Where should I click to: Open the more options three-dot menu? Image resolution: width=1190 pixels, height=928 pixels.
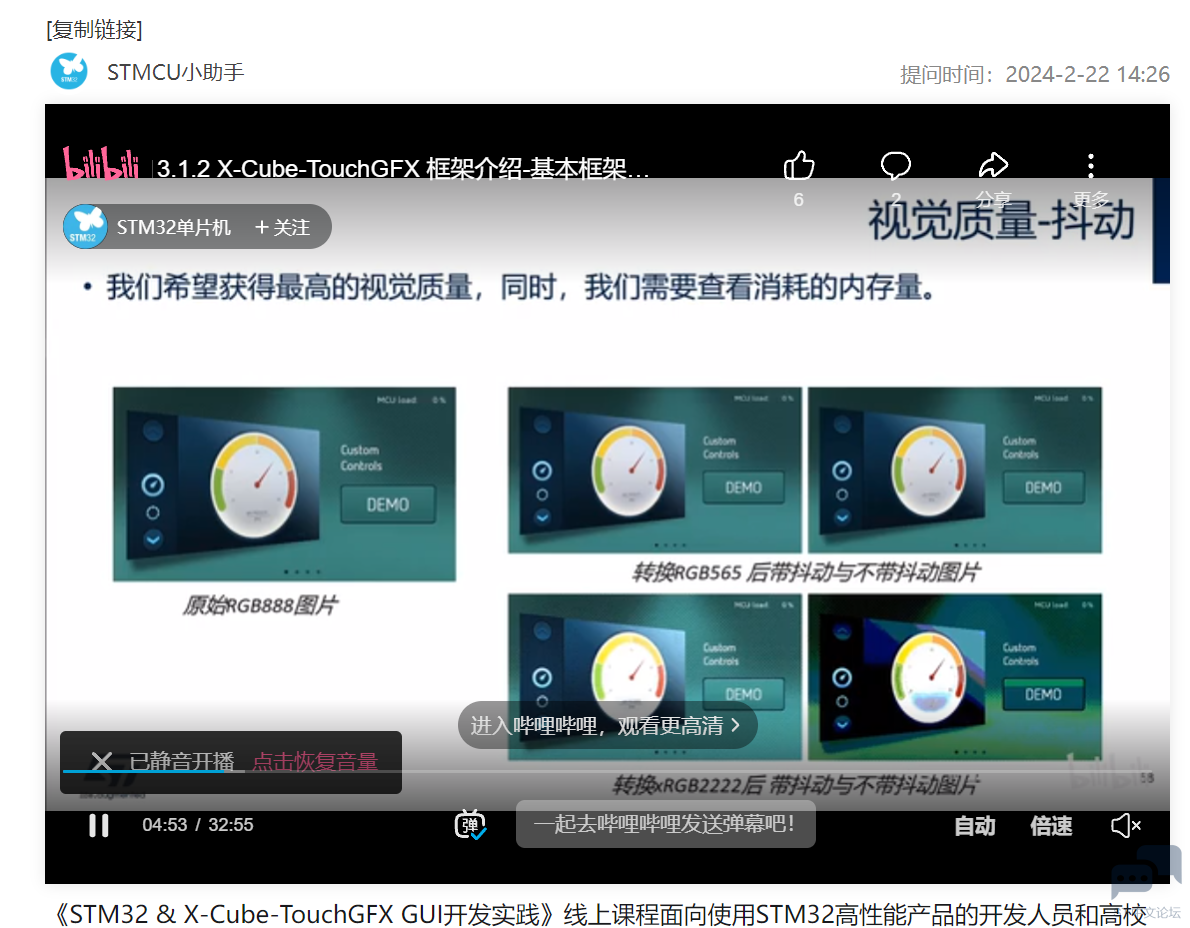(x=1091, y=165)
